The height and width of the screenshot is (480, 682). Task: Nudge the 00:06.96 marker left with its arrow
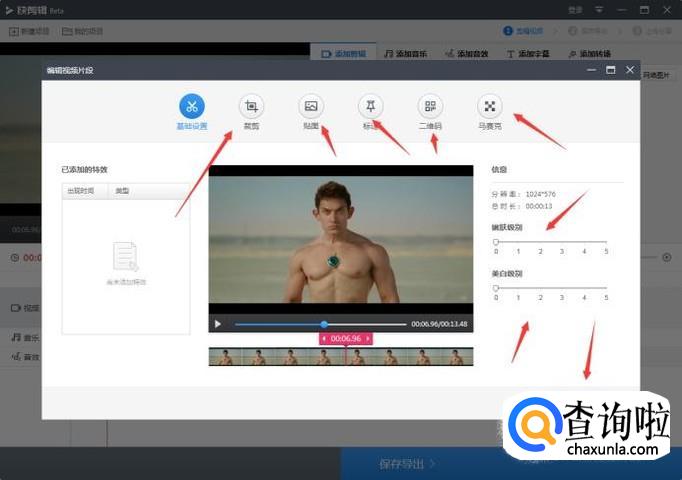click(324, 338)
